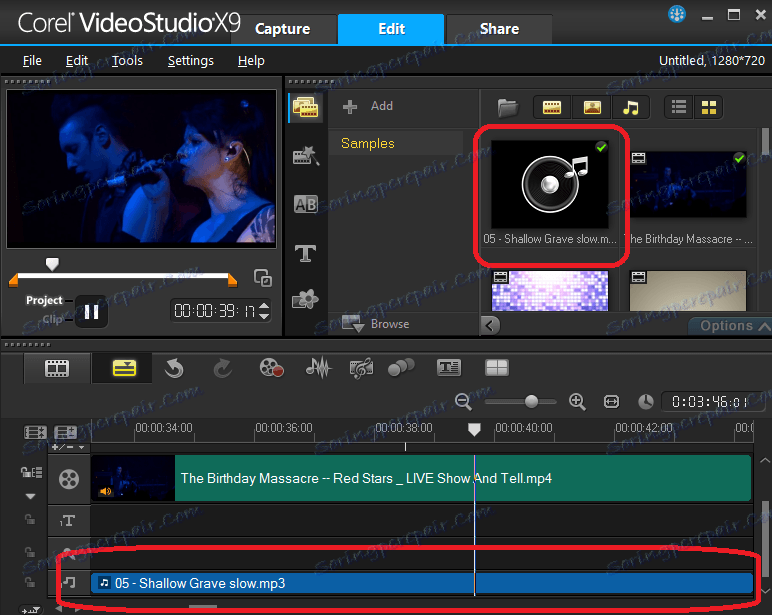
Task: Adjust the timeline zoom slider knob
Action: point(531,401)
